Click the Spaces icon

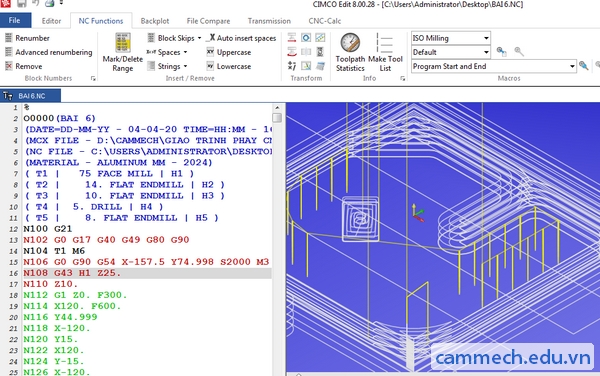coord(151,52)
